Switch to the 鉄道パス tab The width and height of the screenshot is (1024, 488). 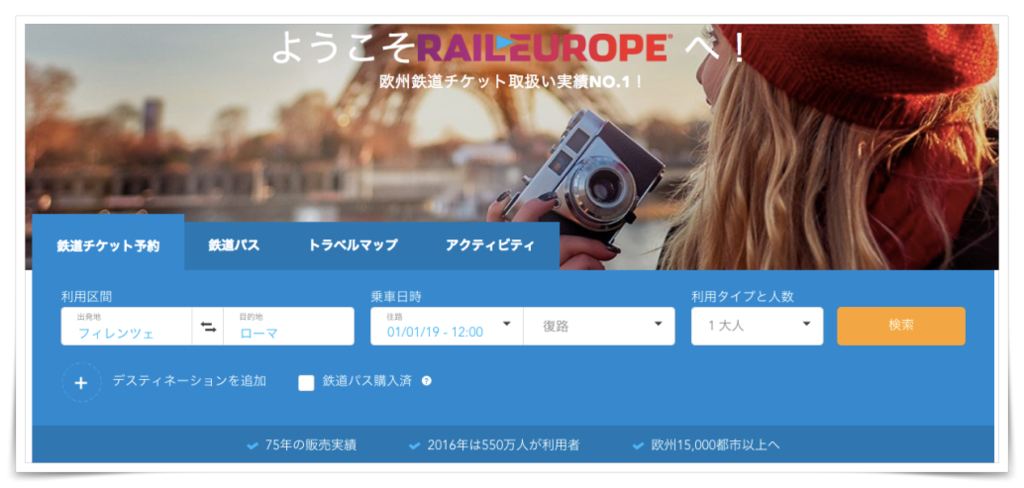(234, 246)
